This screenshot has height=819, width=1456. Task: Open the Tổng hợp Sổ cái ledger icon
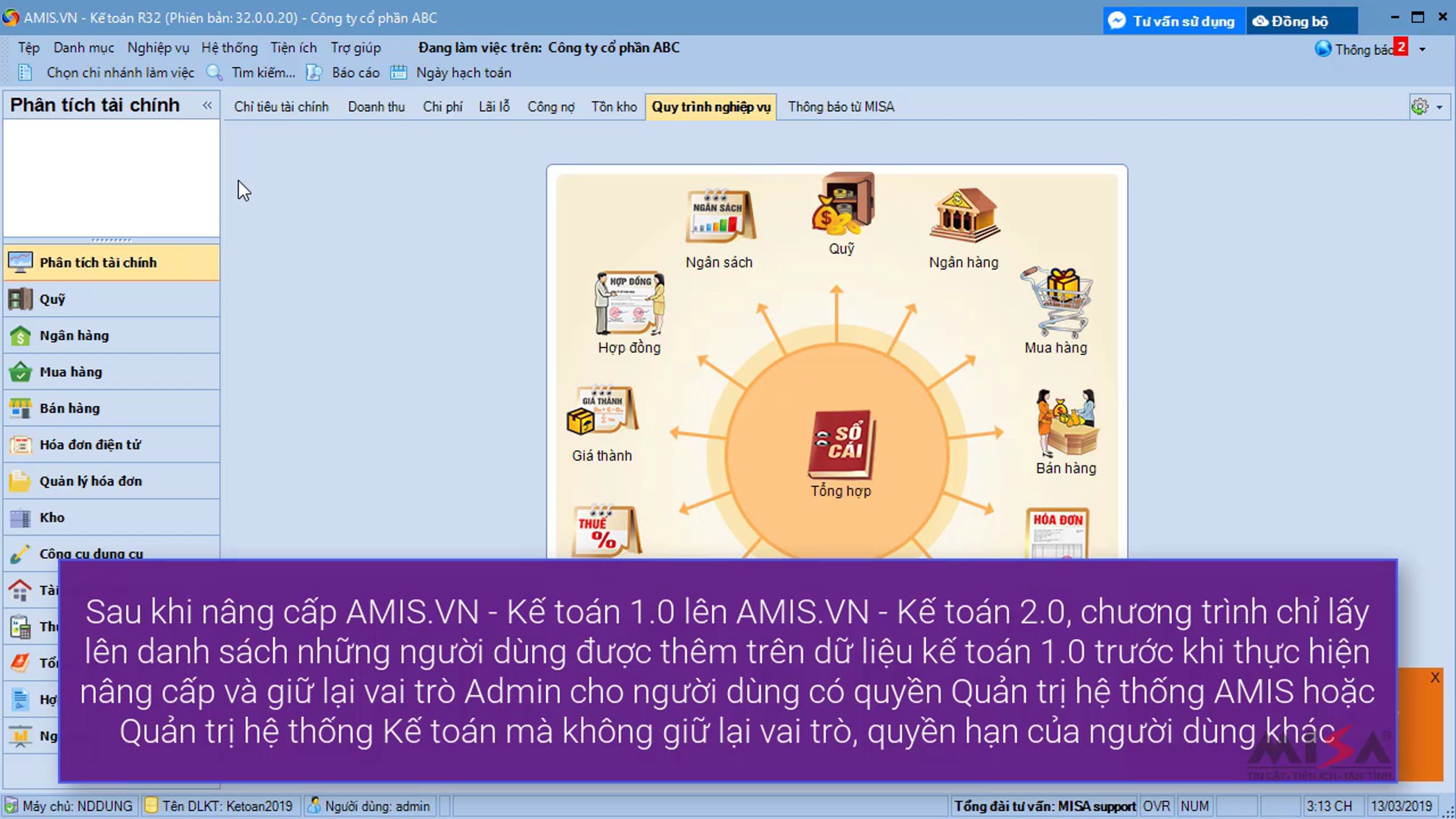841,445
